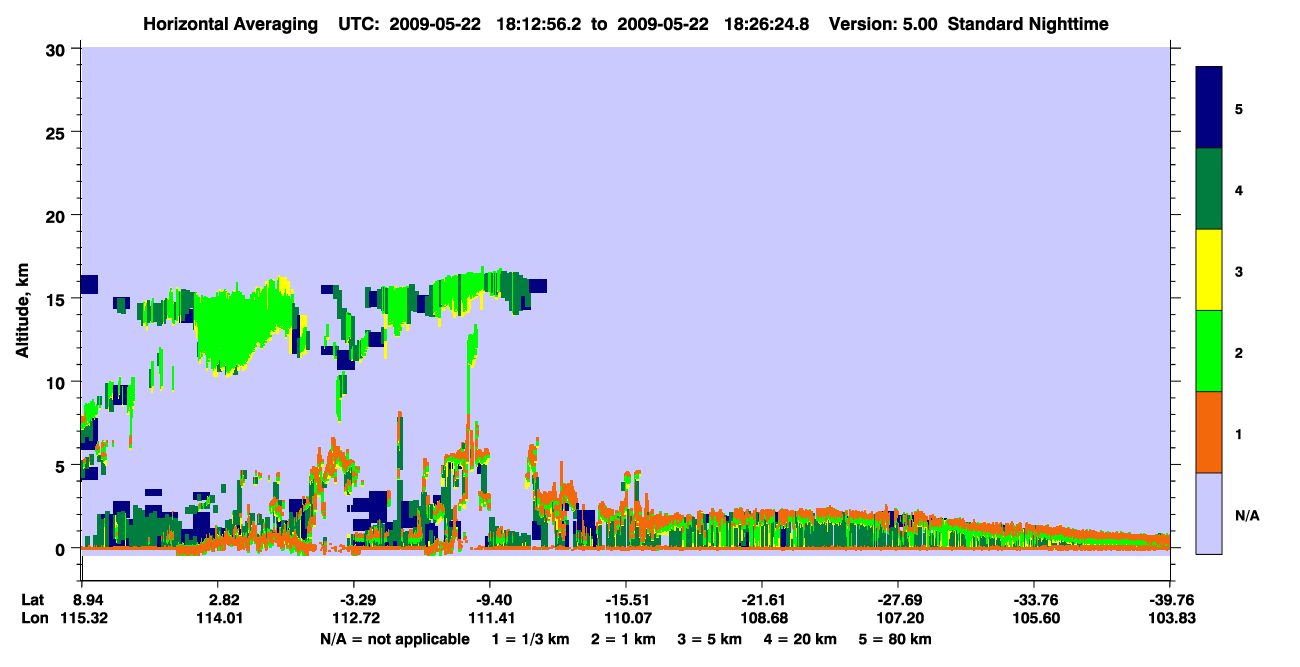Click the latitude value -21.61
This screenshot has width=1300, height=667.
[762, 600]
